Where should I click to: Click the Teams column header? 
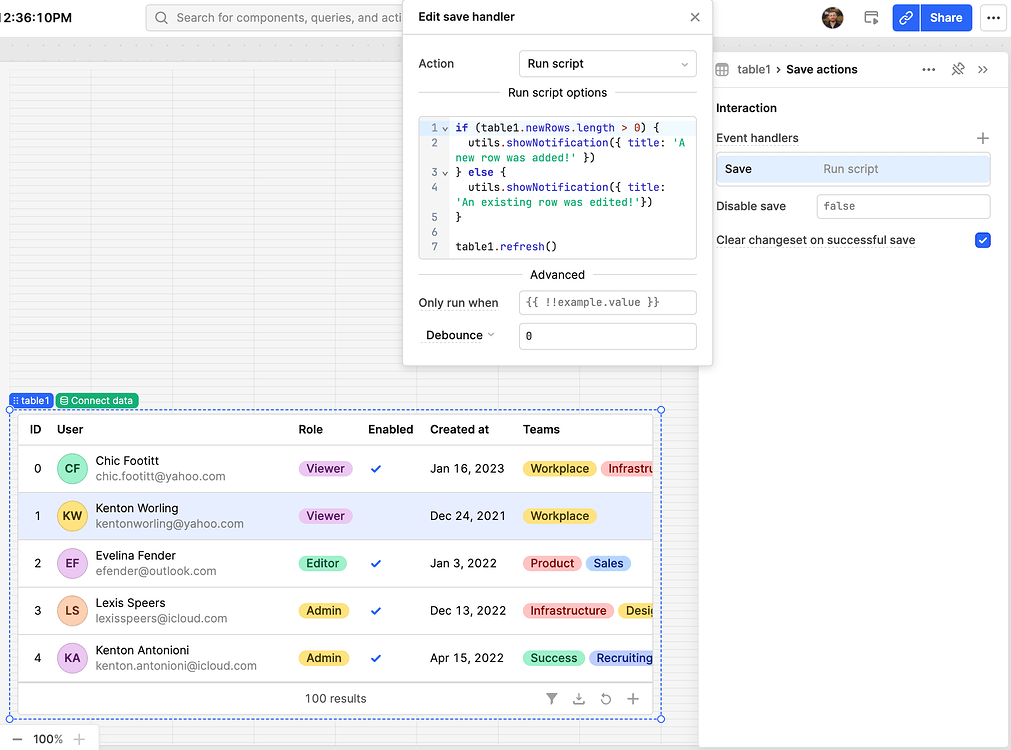(541, 429)
